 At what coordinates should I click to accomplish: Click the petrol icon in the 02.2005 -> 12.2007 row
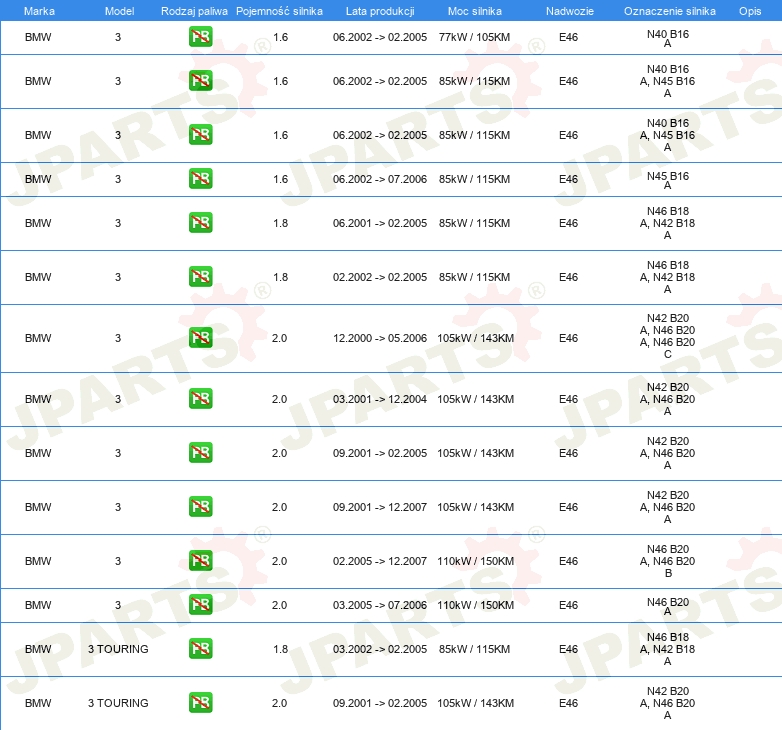(200, 561)
